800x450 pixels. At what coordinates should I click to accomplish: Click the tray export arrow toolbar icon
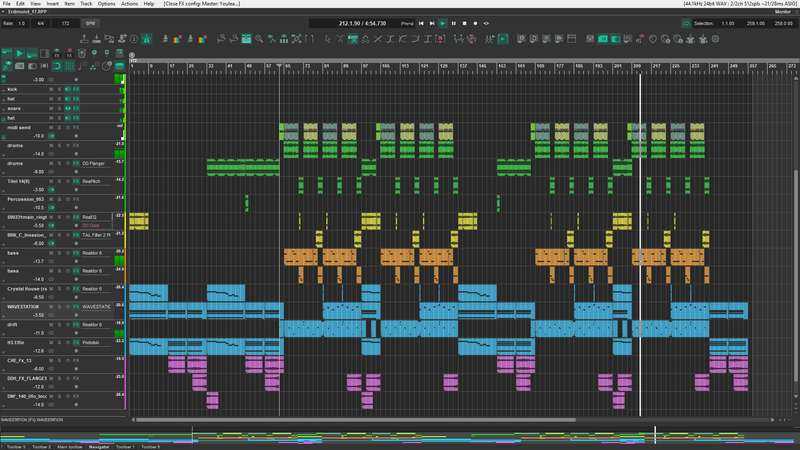84,39
